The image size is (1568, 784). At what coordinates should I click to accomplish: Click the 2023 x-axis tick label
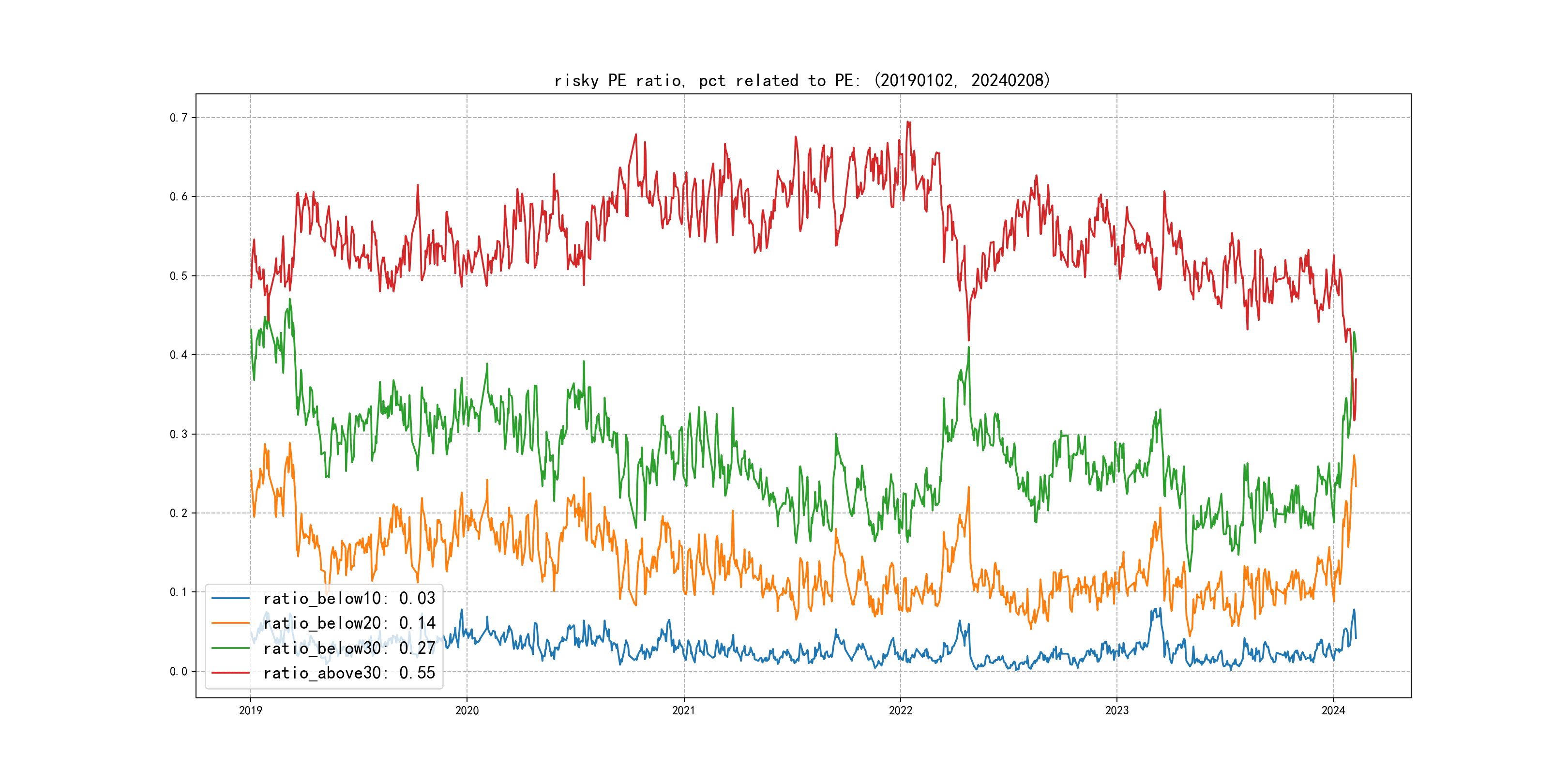[x=1116, y=710]
